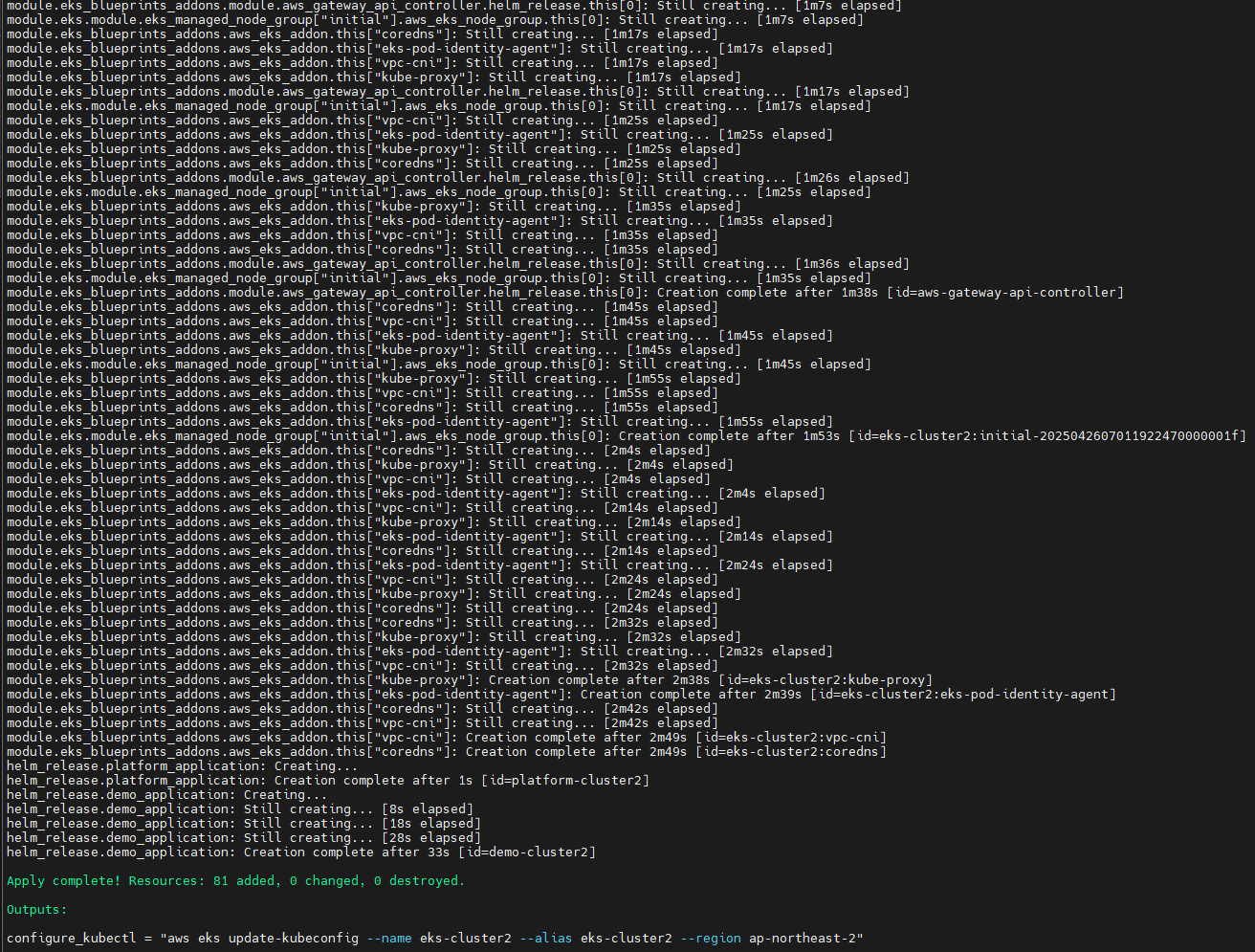This screenshot has height=952, width=1255.
Task: Click vpc-cni '[2m4s elapsed]' line
Action: pyautogui.click(x=359, y=478)
